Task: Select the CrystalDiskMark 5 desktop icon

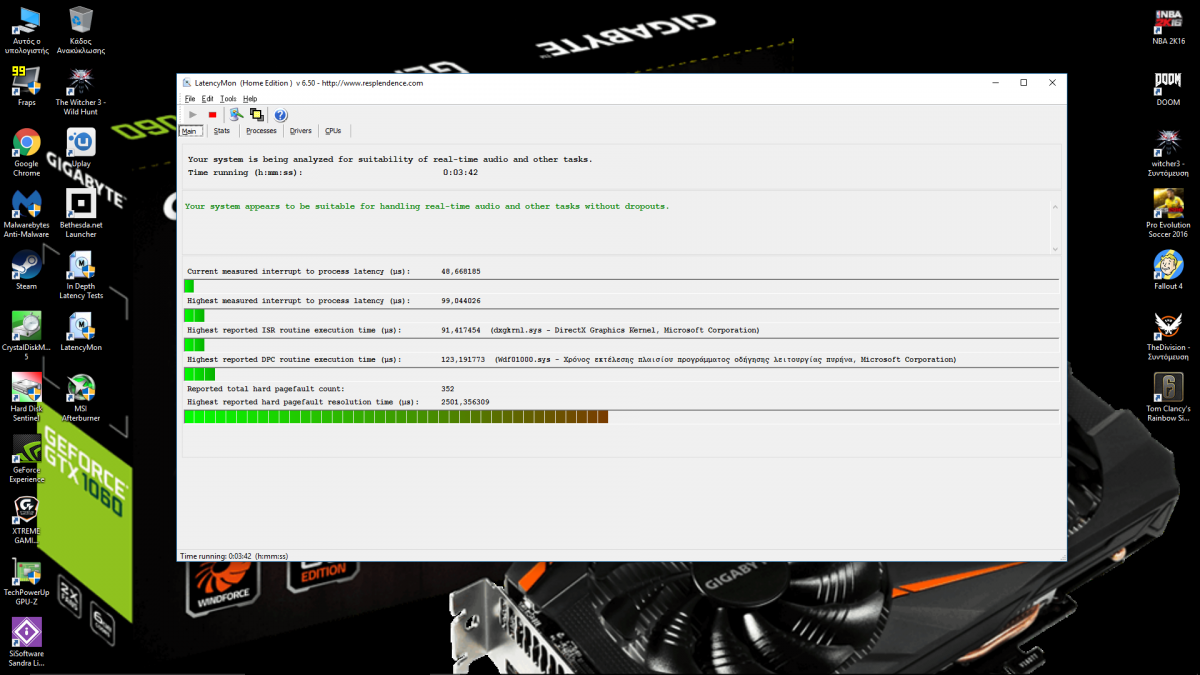Action: pos(26,336)
